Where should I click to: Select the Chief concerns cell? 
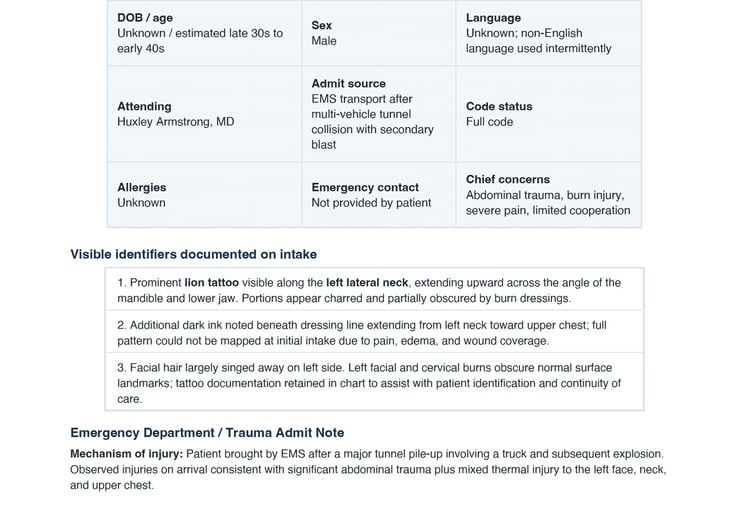pos(549,195)
